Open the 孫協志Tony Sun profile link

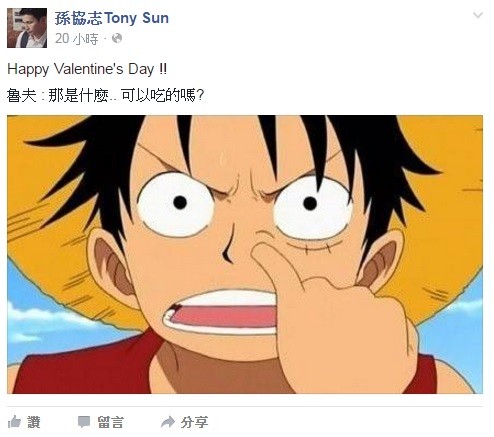click(112, 18)
